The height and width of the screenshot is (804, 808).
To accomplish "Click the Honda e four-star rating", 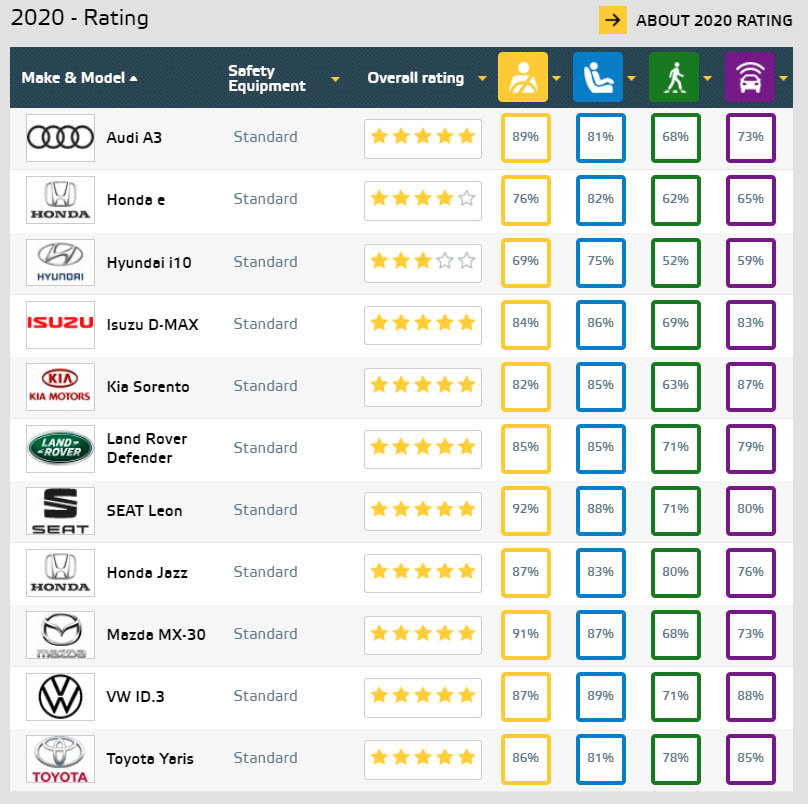I will (422, 199).
